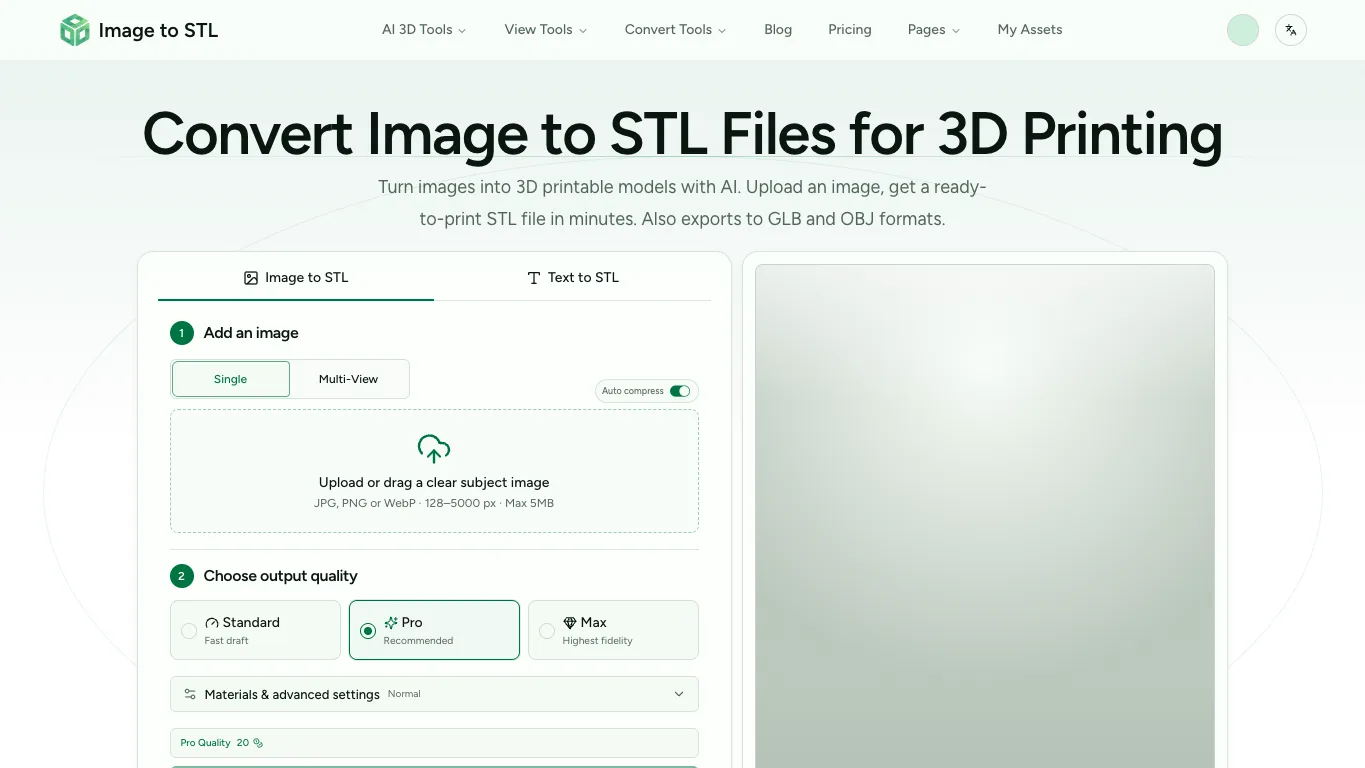This screenshot has height=768, width=1365.
Task: Click the "Choose output quality" step heading
Action: click(x=280, y=576)
